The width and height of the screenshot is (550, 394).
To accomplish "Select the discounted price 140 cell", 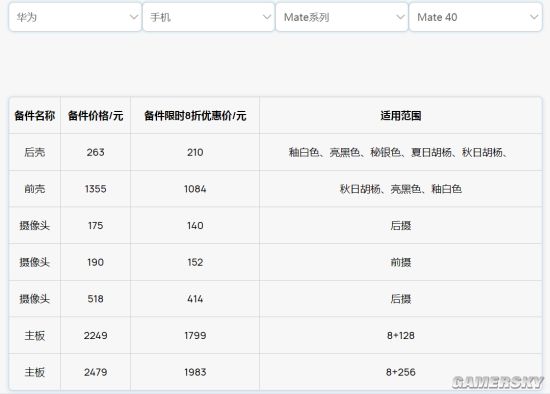I will 195,225.
